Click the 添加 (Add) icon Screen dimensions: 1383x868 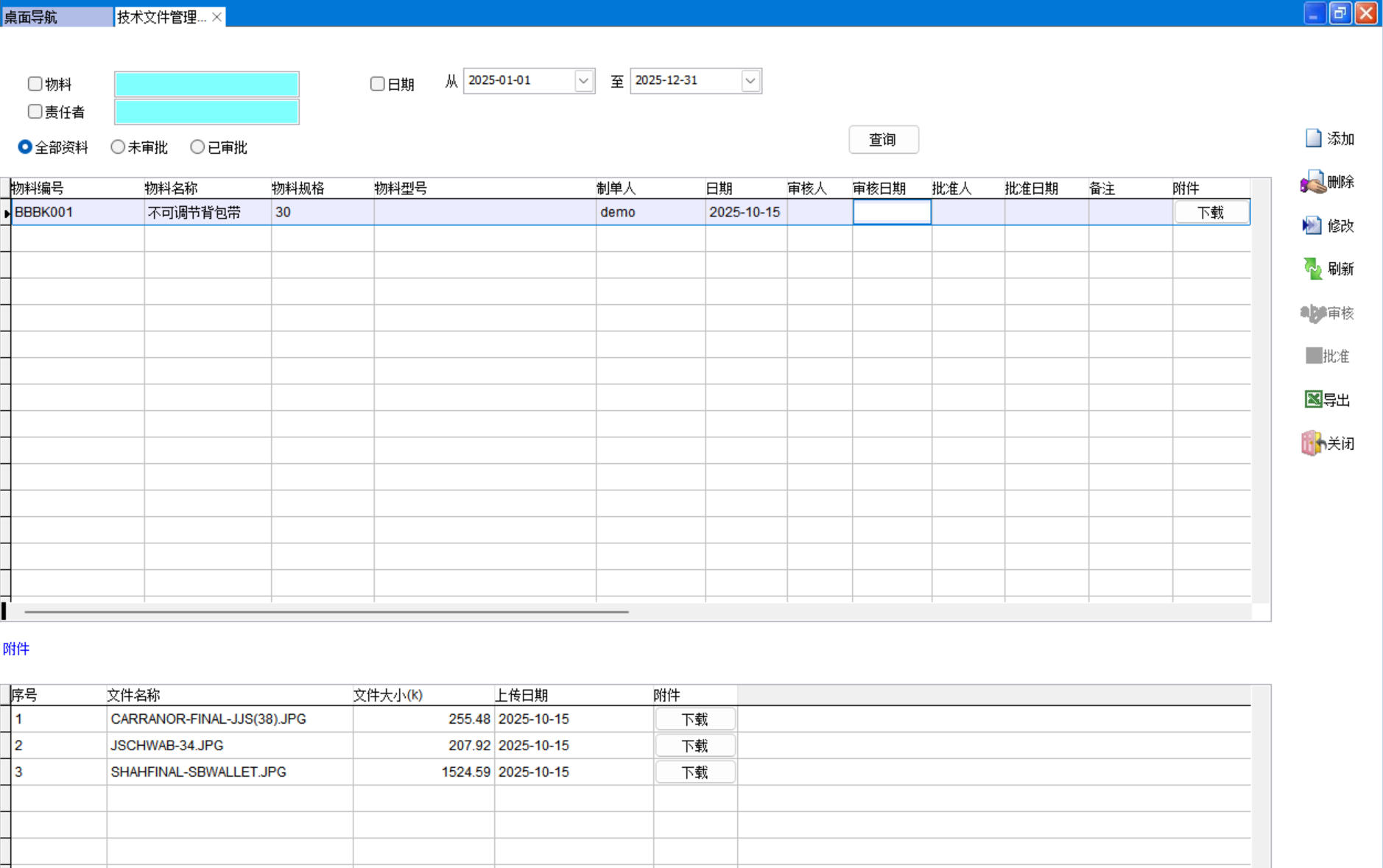click(1314, 138)
